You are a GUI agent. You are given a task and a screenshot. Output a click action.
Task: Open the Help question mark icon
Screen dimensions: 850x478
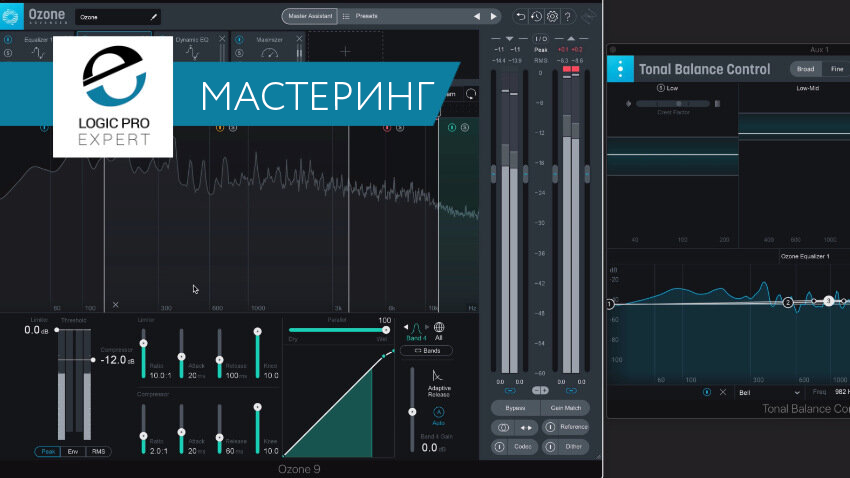tap(568, 16)
